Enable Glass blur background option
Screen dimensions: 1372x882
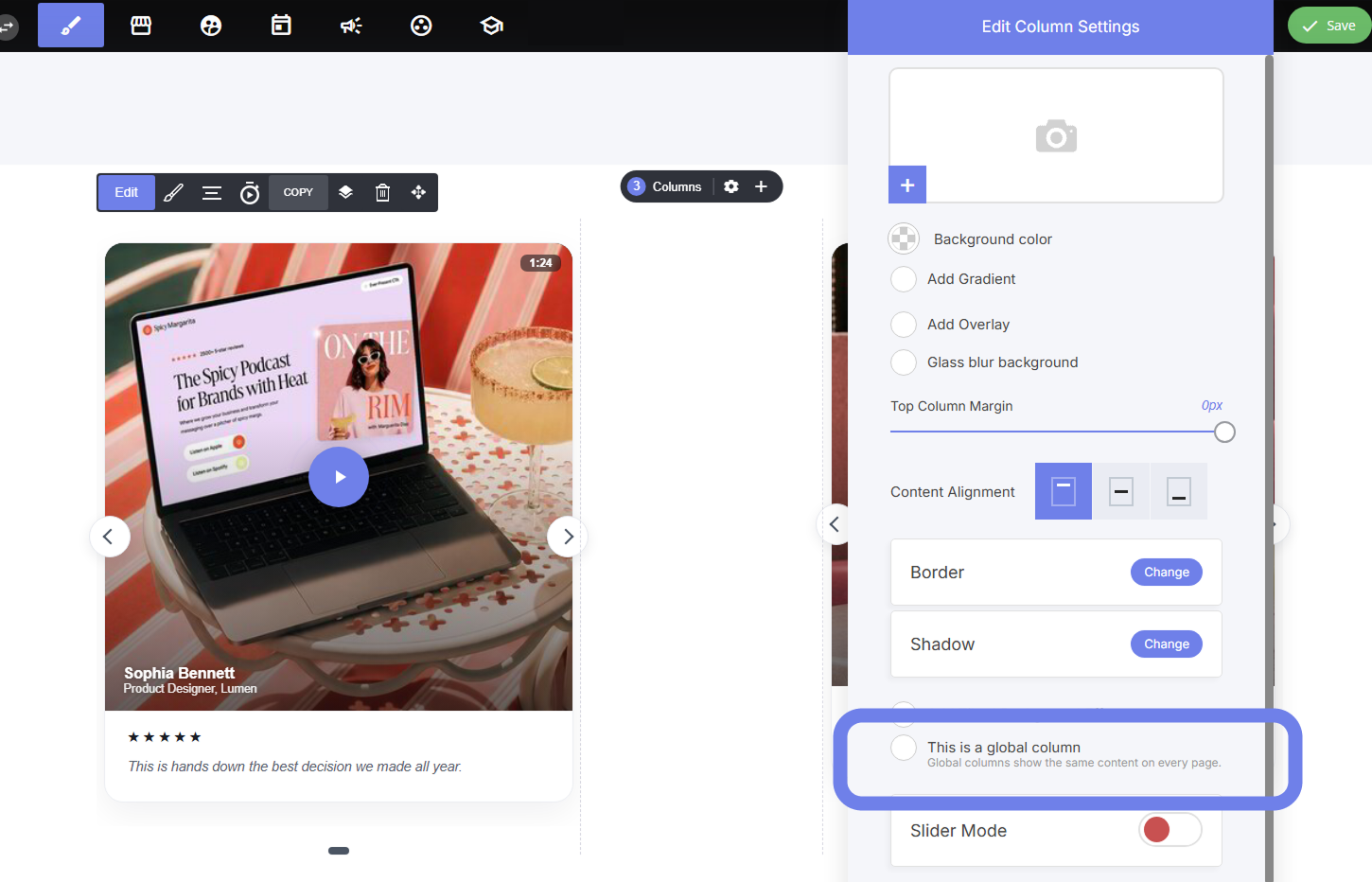(x=904, y=362)
